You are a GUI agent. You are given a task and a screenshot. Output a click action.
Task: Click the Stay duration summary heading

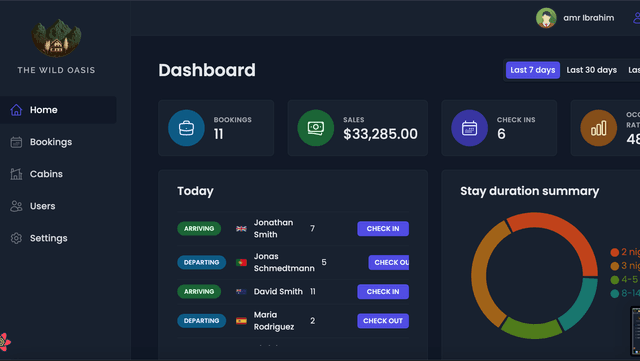tap(530, 191)
